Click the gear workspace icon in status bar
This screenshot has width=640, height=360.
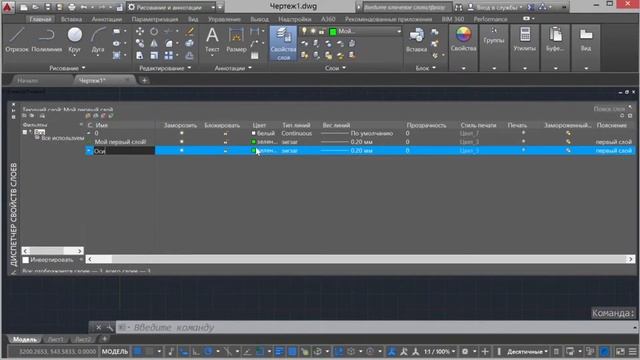[465, 351]
